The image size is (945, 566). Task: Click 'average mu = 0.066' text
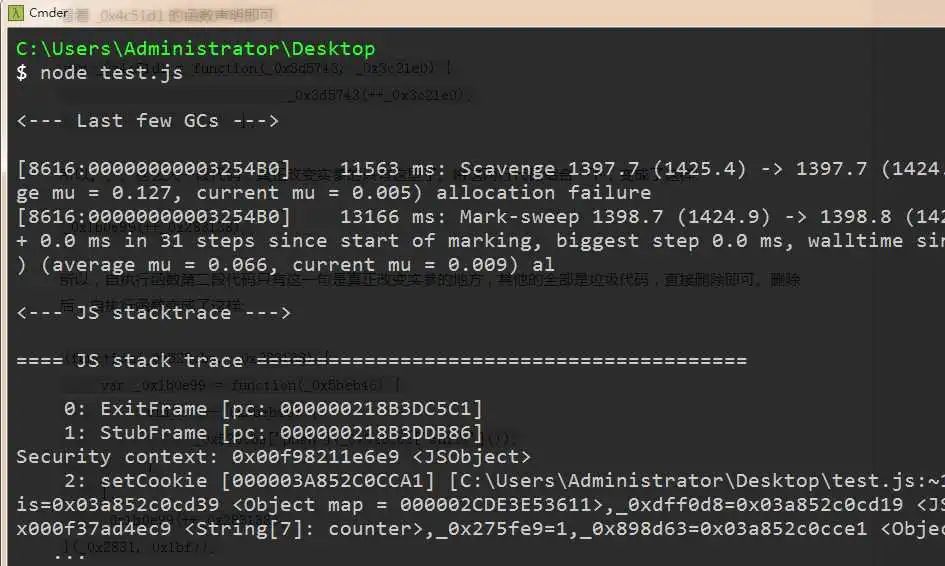pyautogui.click(x=159, y=265)
